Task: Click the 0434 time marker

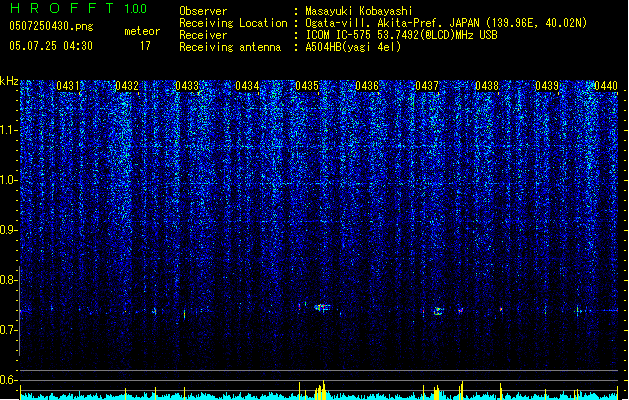Action: [x=247, y=86]
